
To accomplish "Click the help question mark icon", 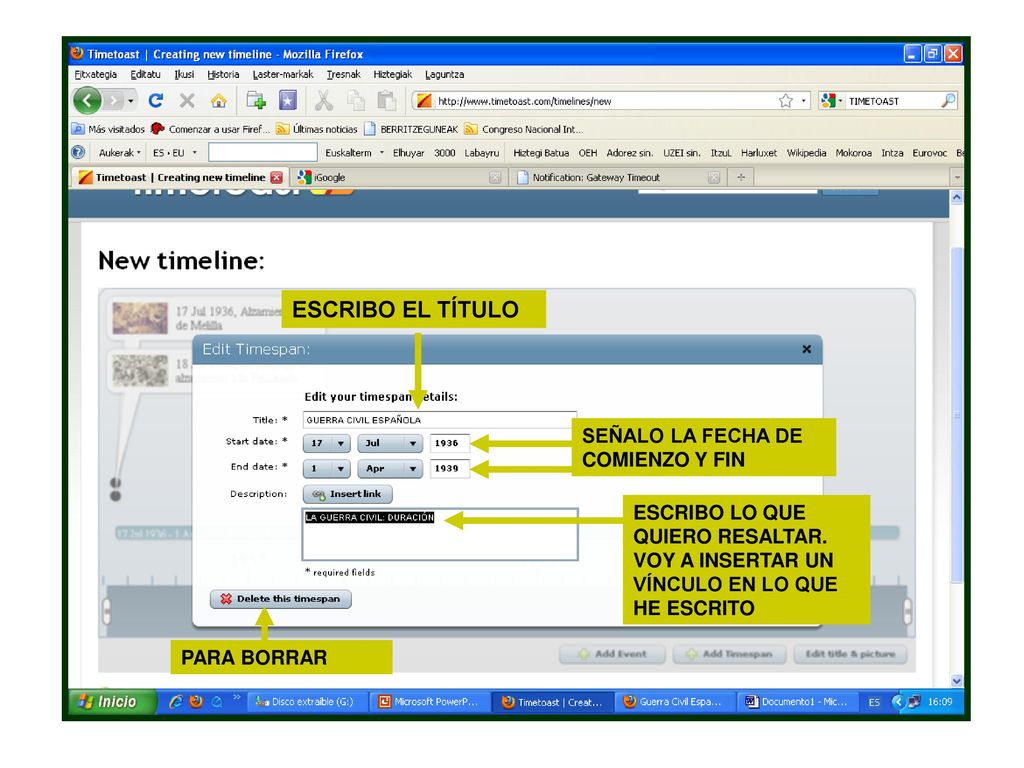I will 78,152.
